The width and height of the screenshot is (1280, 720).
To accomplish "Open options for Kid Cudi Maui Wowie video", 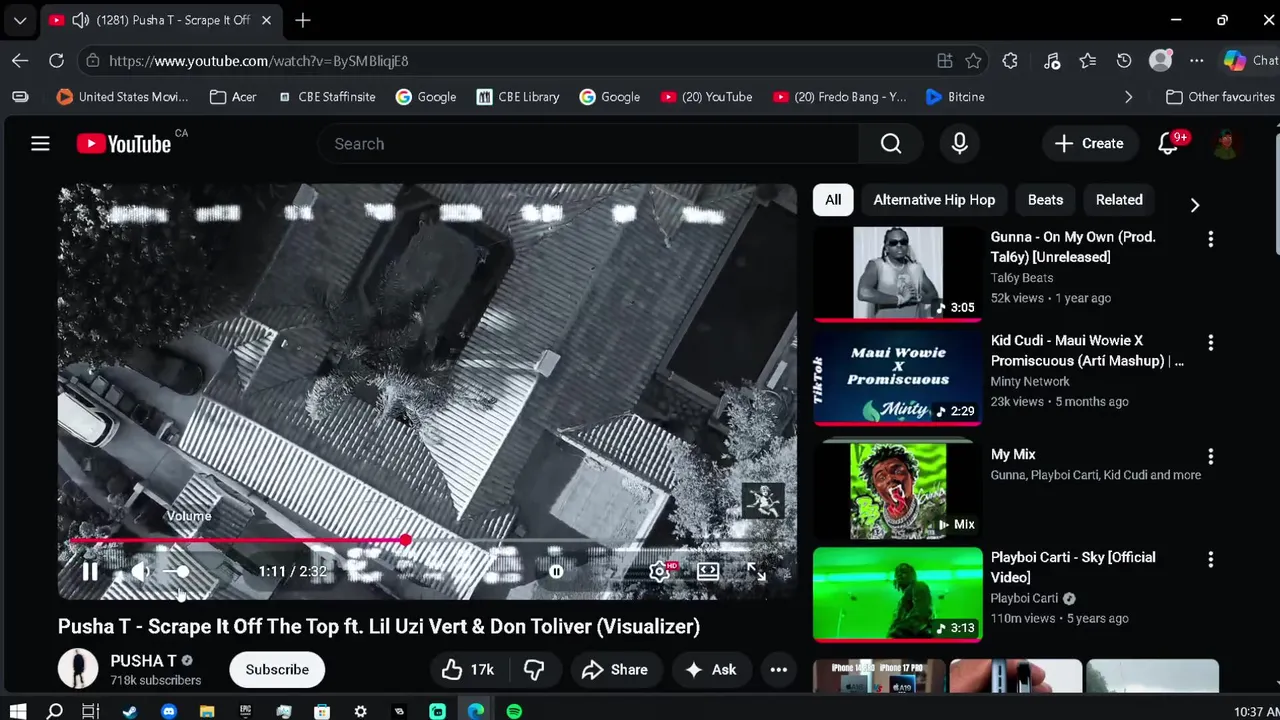I will (x=1210, y=343).
